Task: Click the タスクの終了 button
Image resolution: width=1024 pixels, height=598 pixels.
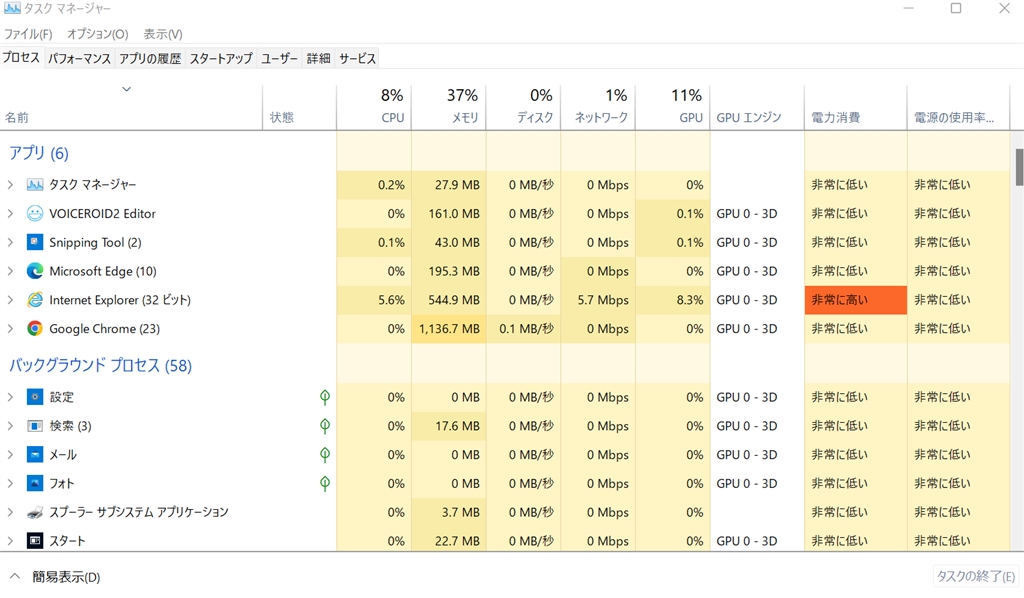Action: pos(975,577)
